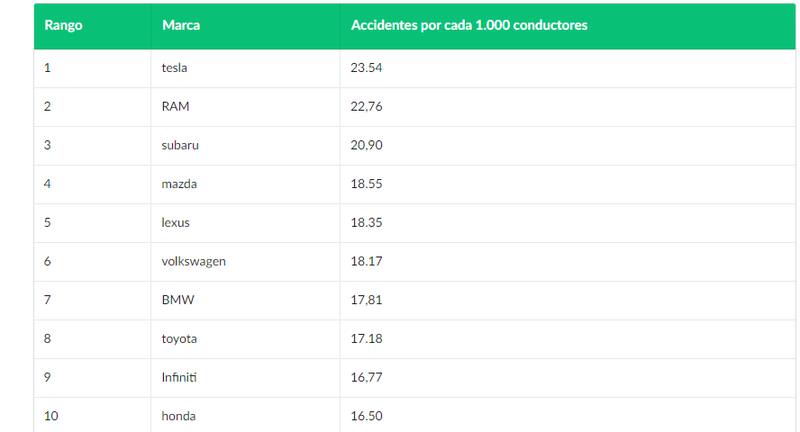
Task: Select the volkswagen brand cell
Action: [194, 261]
